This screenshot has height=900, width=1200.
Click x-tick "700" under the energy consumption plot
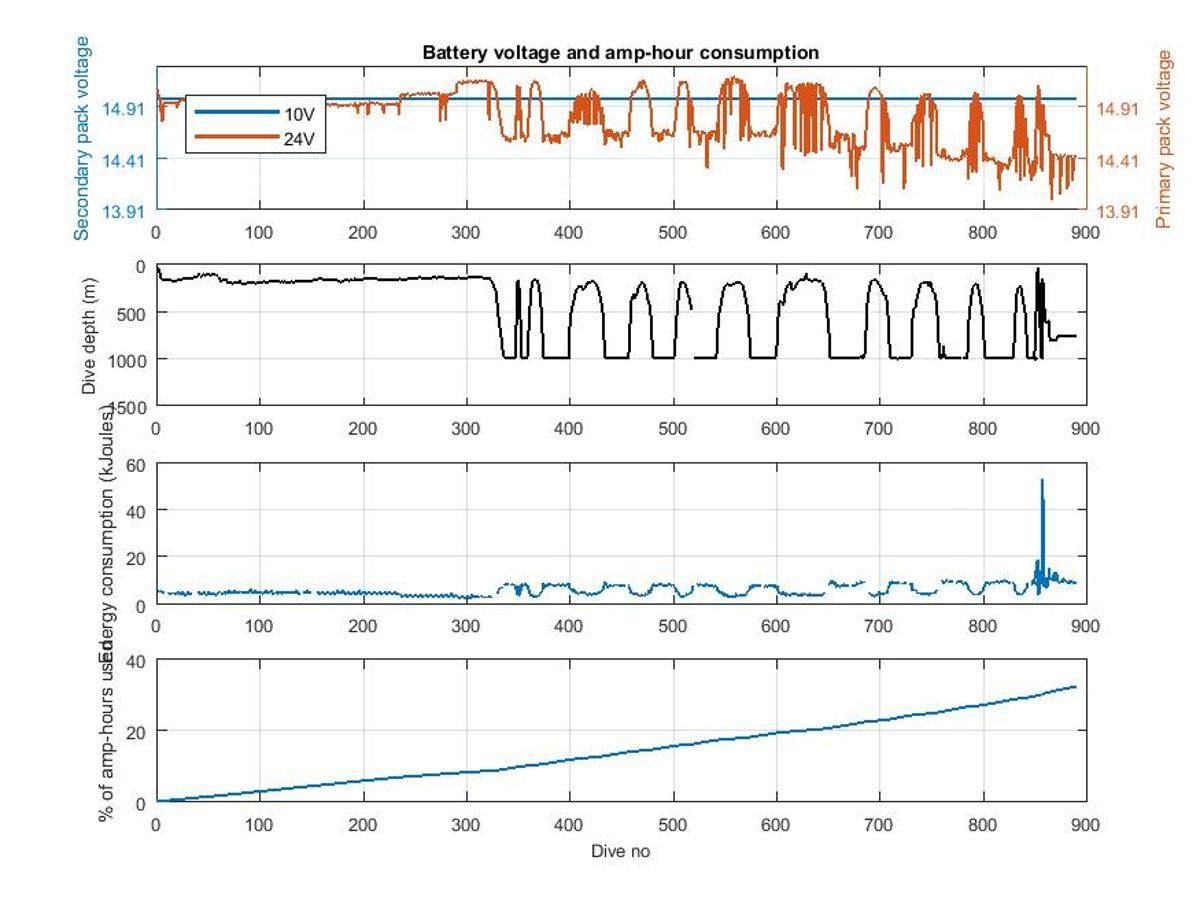click(x=879, y=626)
